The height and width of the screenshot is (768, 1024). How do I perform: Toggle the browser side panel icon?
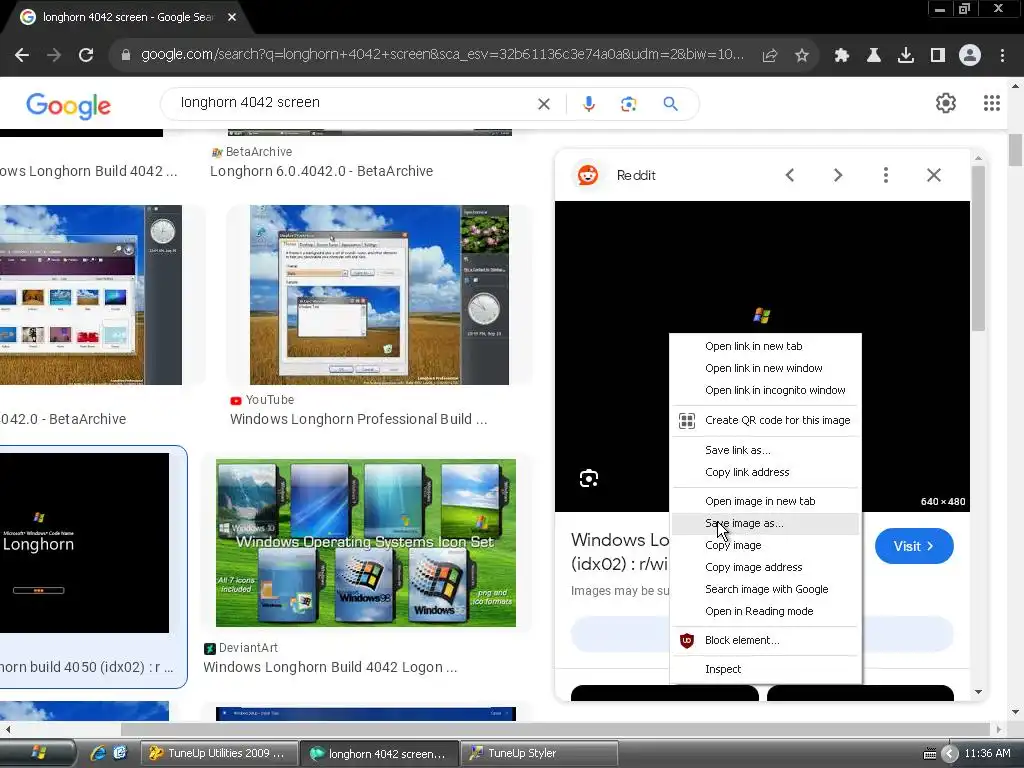pos(938,56)
